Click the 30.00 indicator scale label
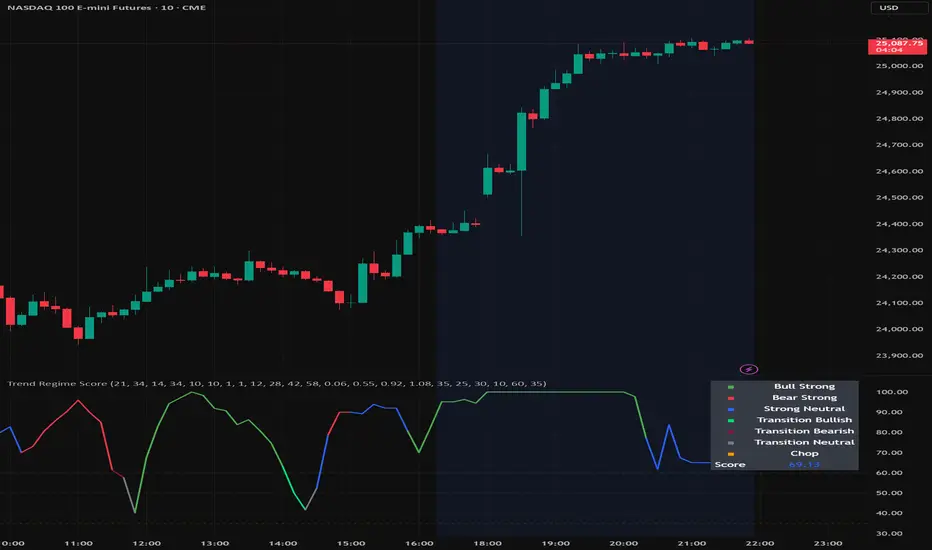Image resolution: width=932 pixels, height=550 pixels. click(889, 533)
